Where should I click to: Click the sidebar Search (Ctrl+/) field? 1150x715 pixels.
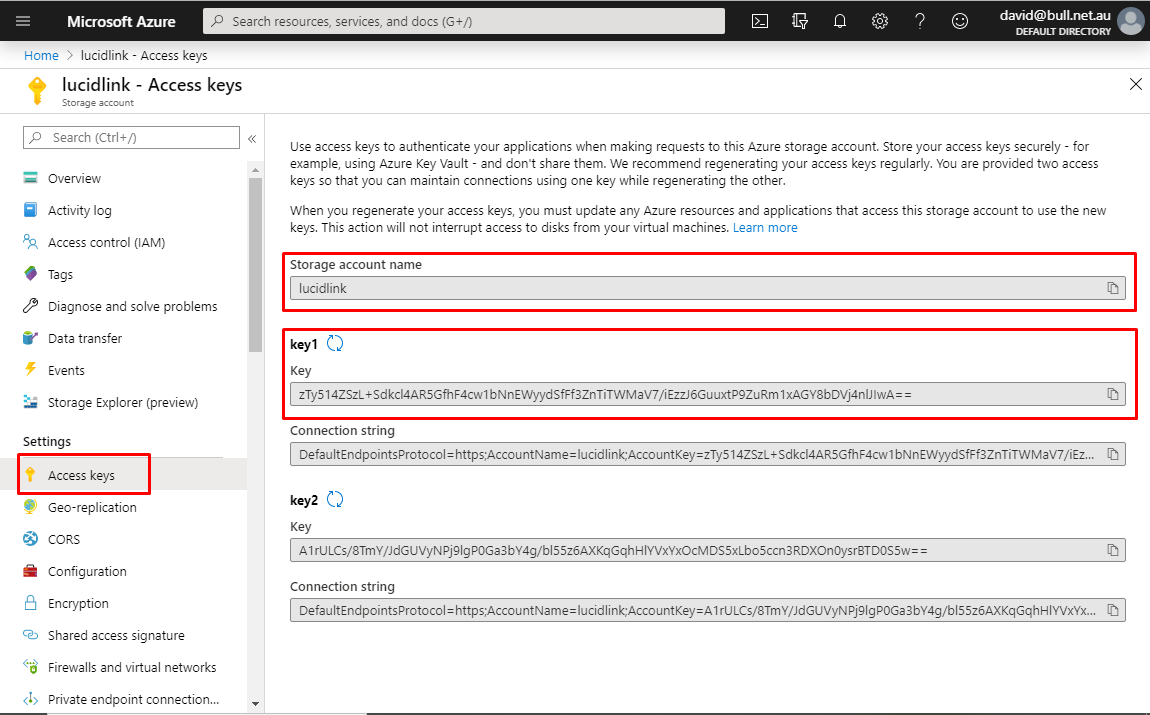coord(131,138)
